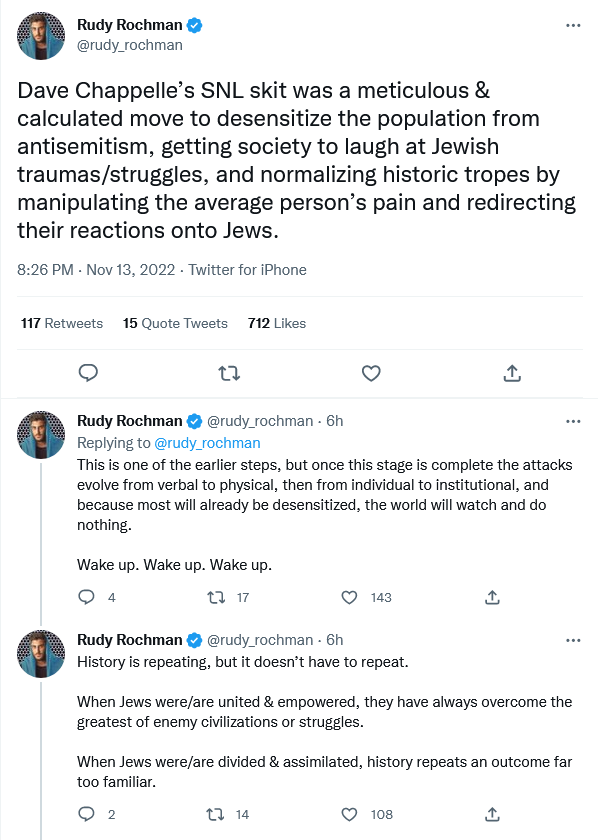
Task: Open the 712 Likes list
Action: [x=276, y=323]
